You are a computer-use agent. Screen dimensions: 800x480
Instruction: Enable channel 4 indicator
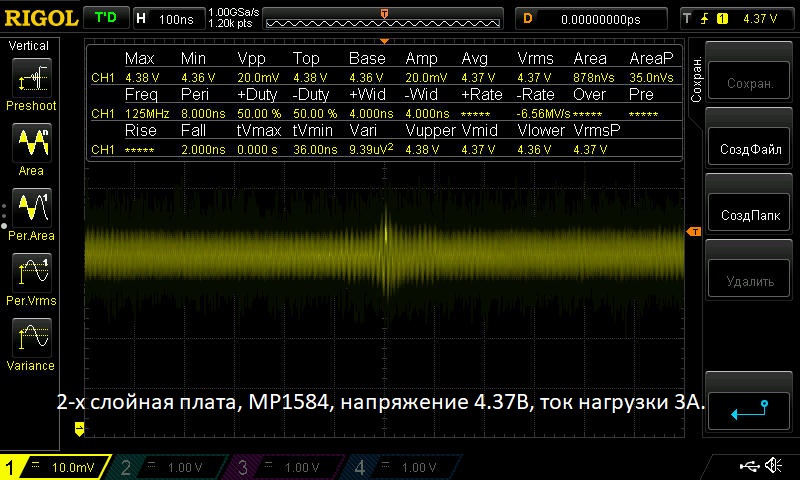tap(400, 467)
